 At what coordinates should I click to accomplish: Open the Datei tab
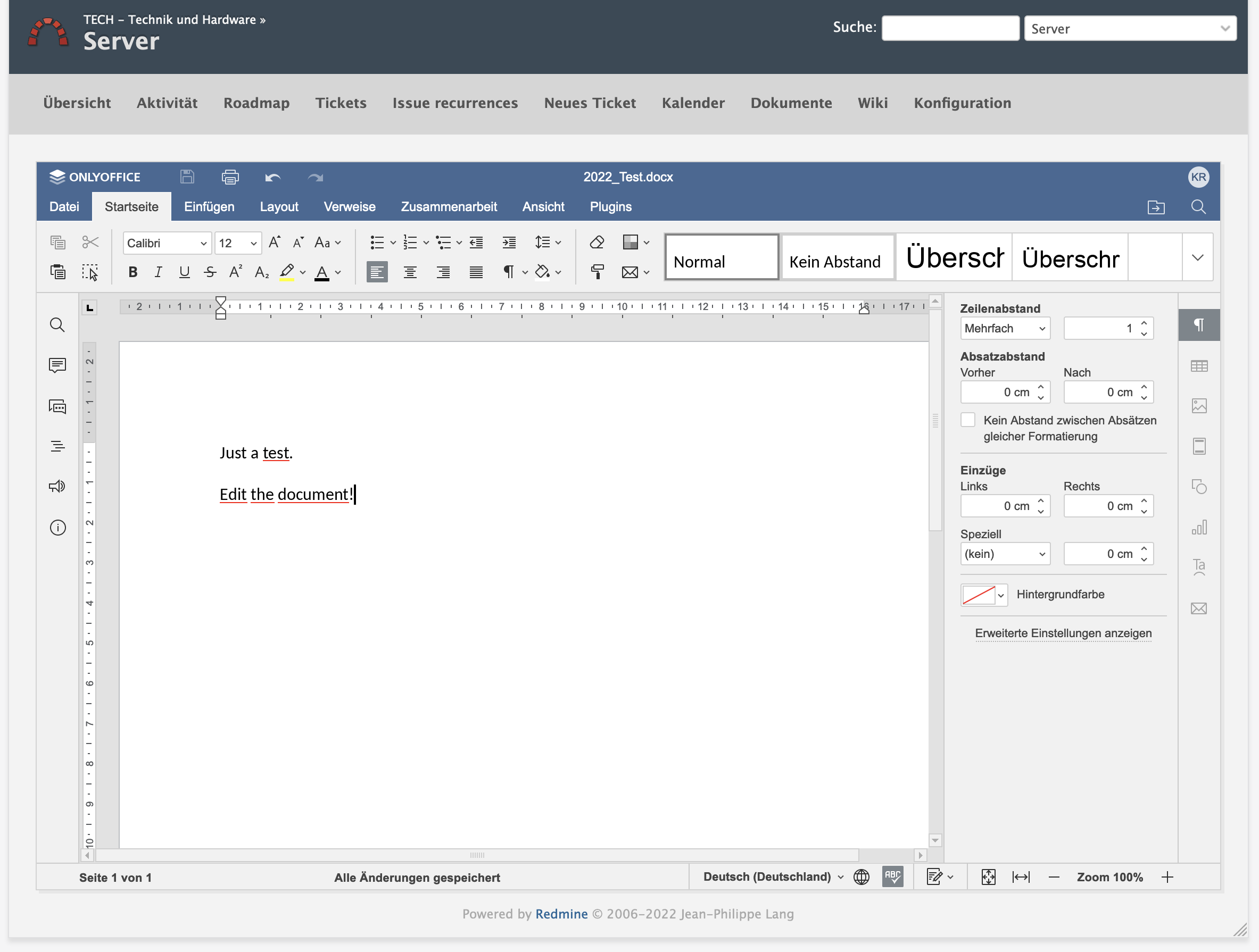(64, 206)
